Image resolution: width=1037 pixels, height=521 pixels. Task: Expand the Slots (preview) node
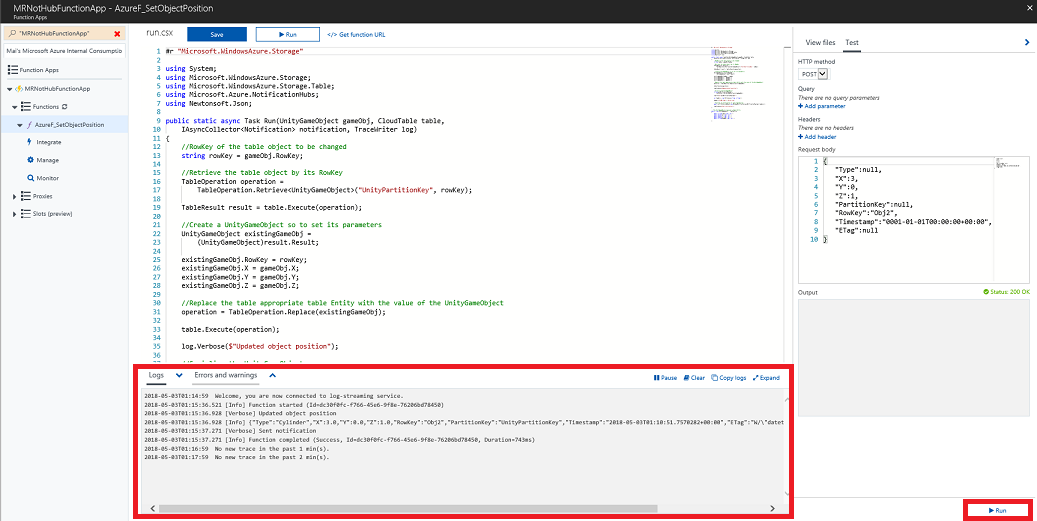[x=14, y=214]
